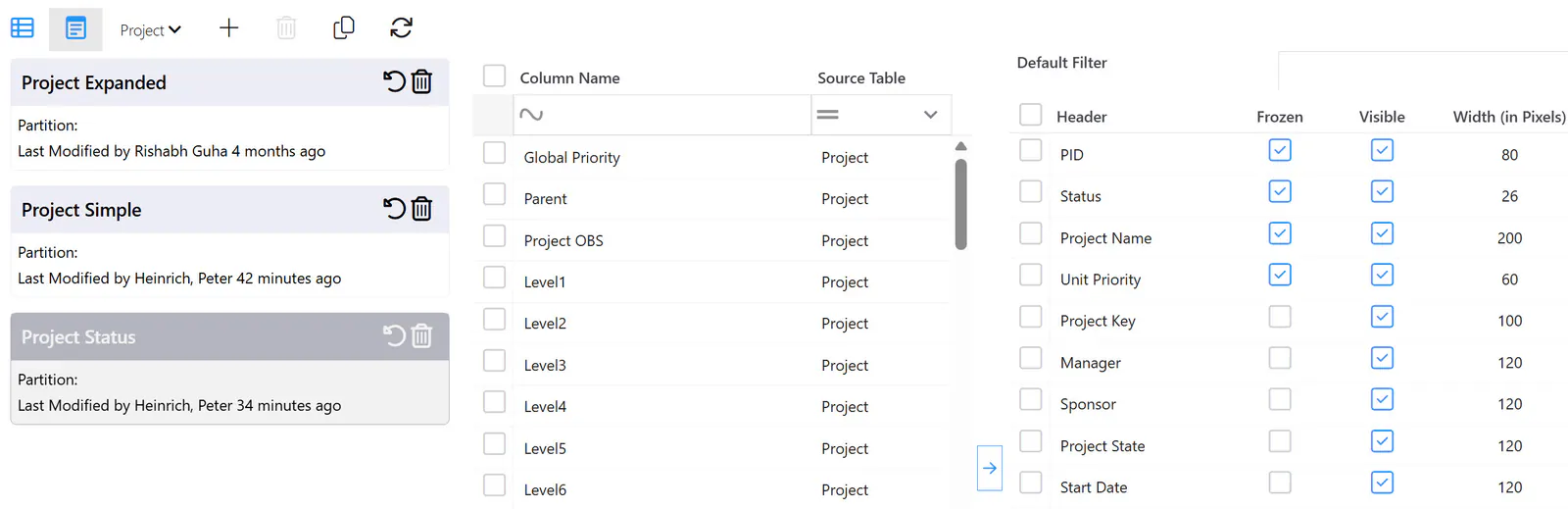Check the Global Priority column checkbox

(495, 153)
